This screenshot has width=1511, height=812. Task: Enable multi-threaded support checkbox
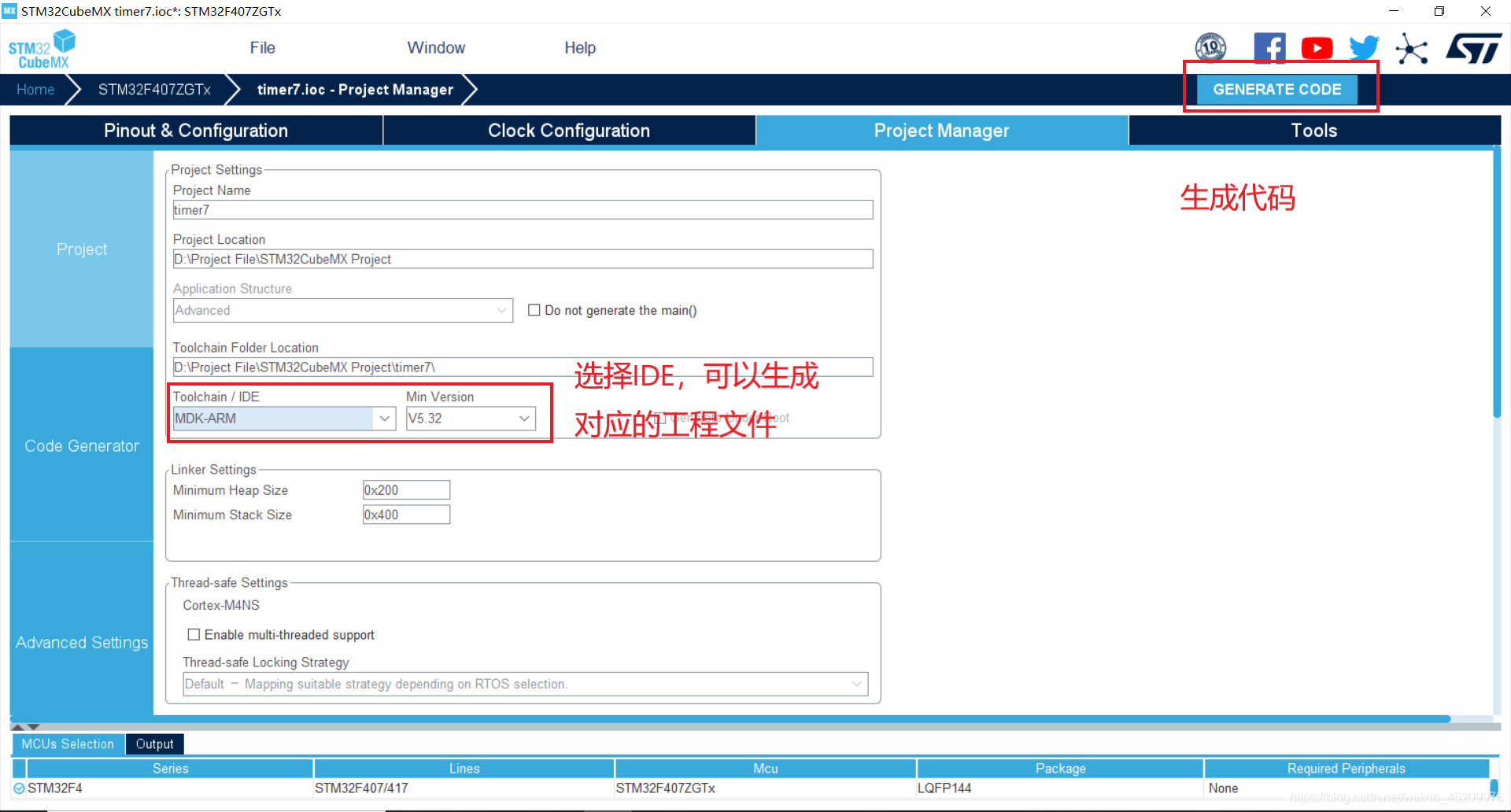pyautogui.click(x=194, y=634)
